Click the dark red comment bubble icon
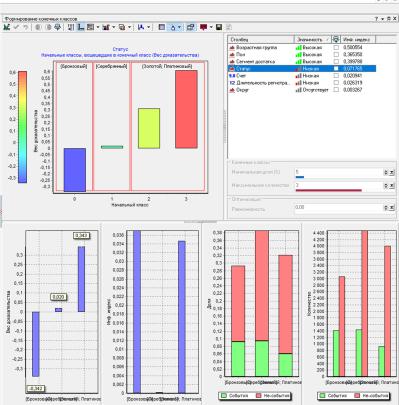Screen dimensions: 399x405 point(203,28)
